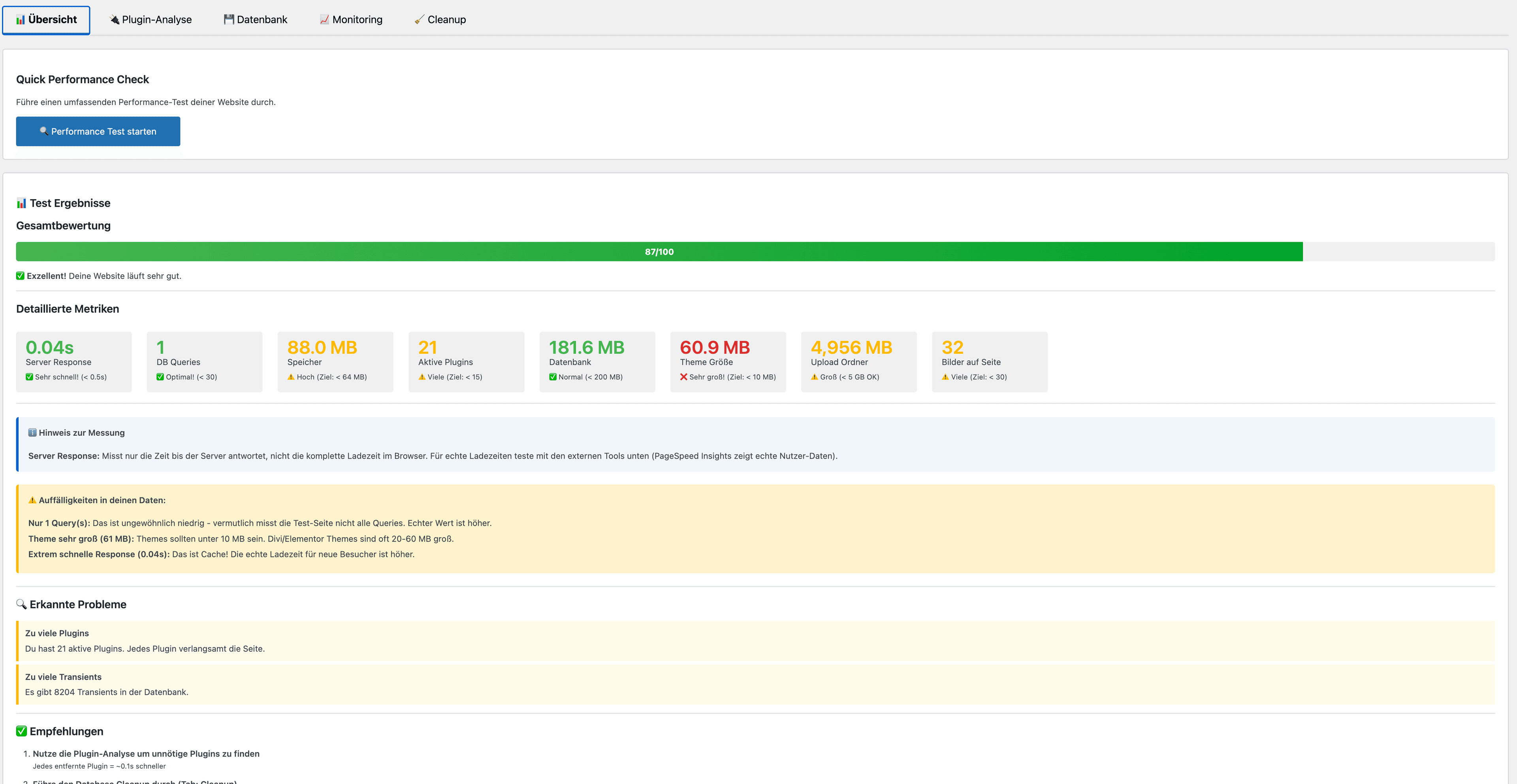The width and height of the screenshot is (1517, 784).
Task: Select the wrench icon on Plugin-Analyse tab
Action: click(x=114, y=19)
